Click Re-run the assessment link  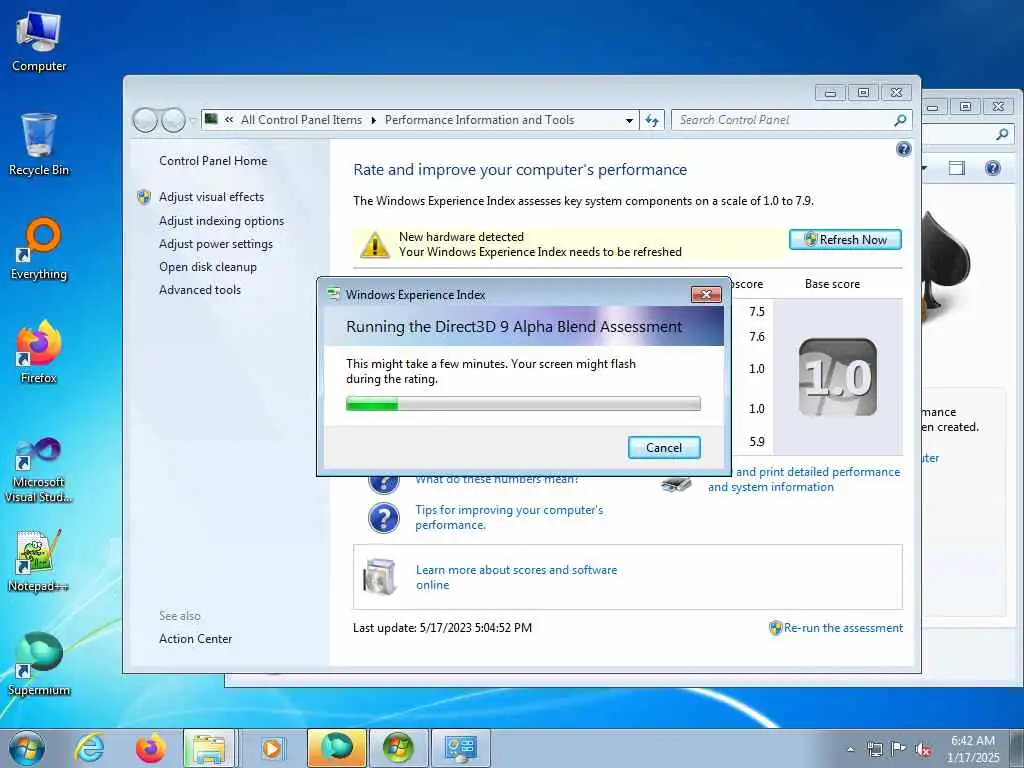click(x=844, y=628)
